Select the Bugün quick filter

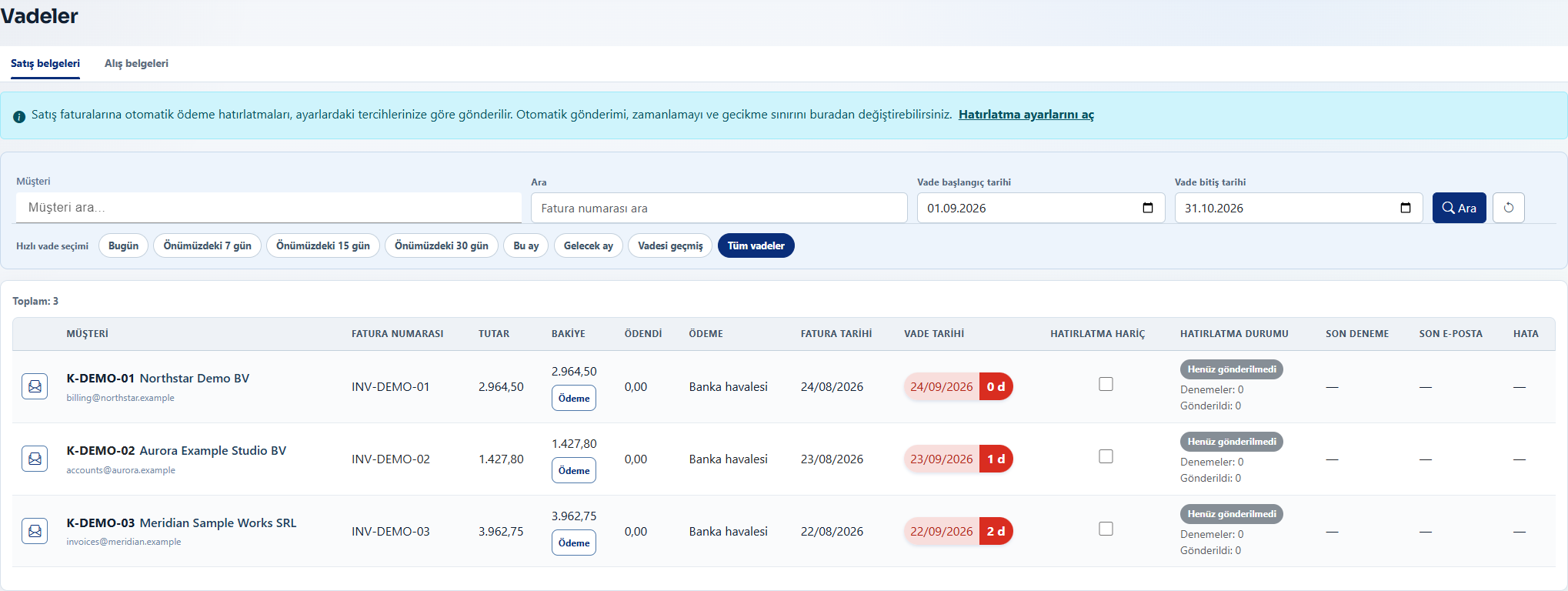(123, 245)
